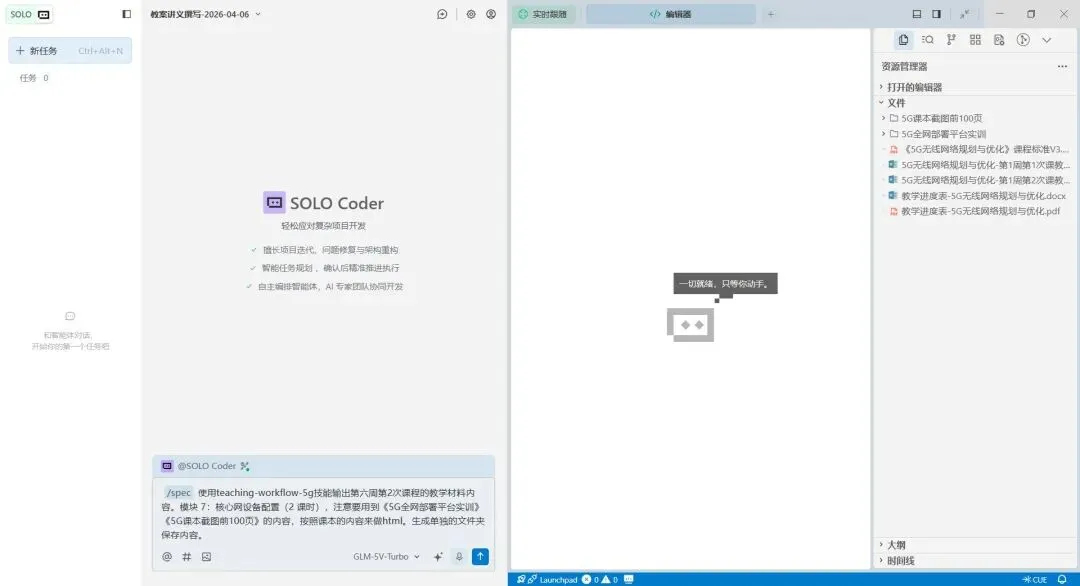The height and width of the screenshot is (586, 1080).
Task: Toggle the bottom panel layout icon
Action: tap(917, 14)
